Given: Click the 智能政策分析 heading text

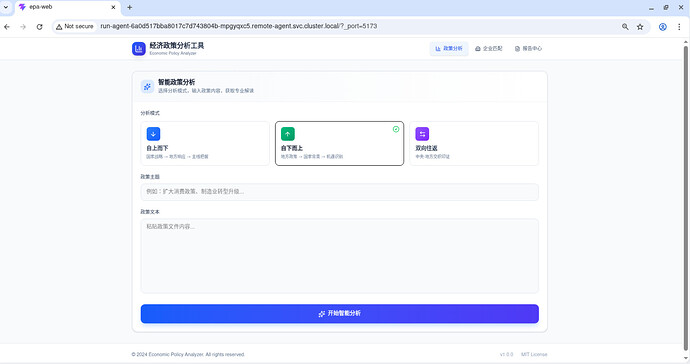Looking at the screenshot, I should [176, 82].
